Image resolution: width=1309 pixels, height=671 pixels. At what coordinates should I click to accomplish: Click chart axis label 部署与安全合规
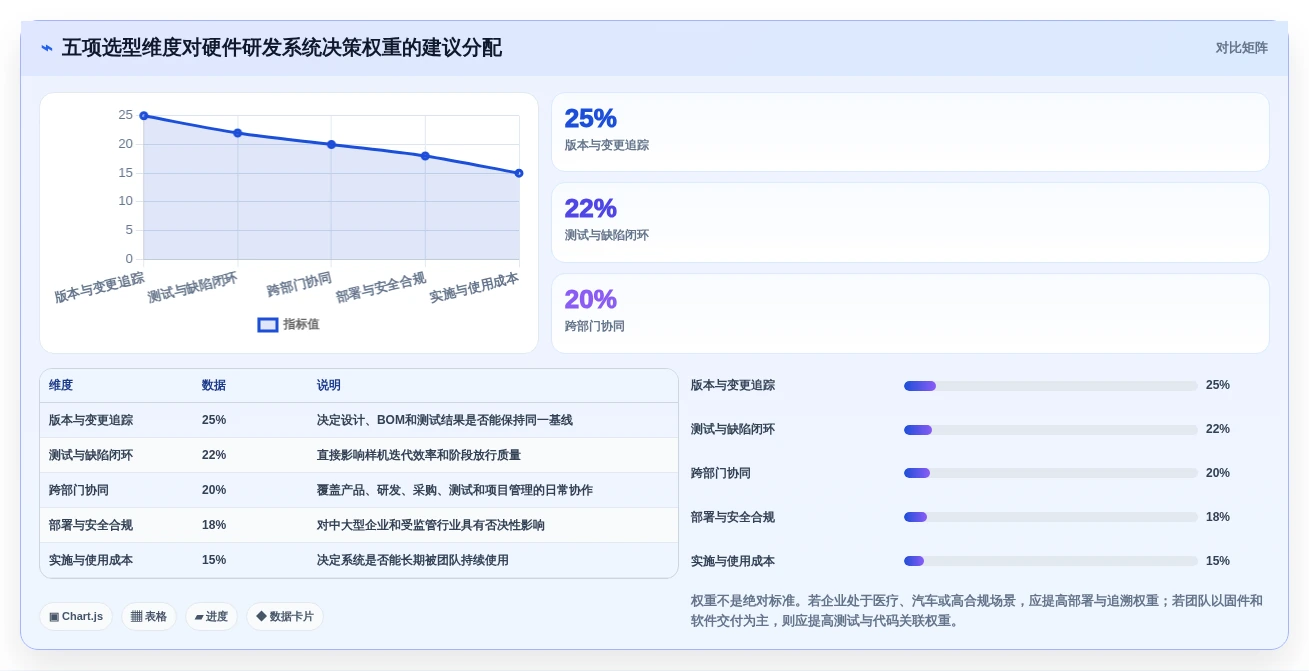pos(381,287)
